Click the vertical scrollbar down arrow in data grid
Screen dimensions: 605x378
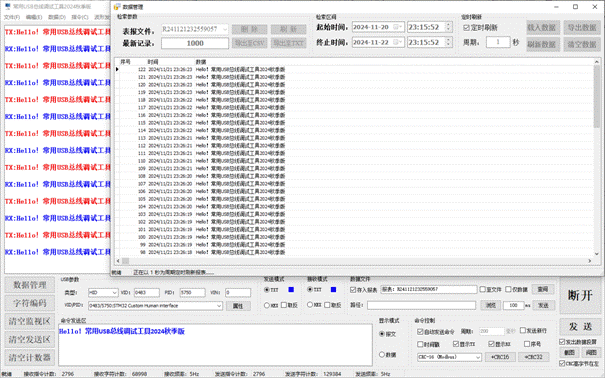(597, 253)
